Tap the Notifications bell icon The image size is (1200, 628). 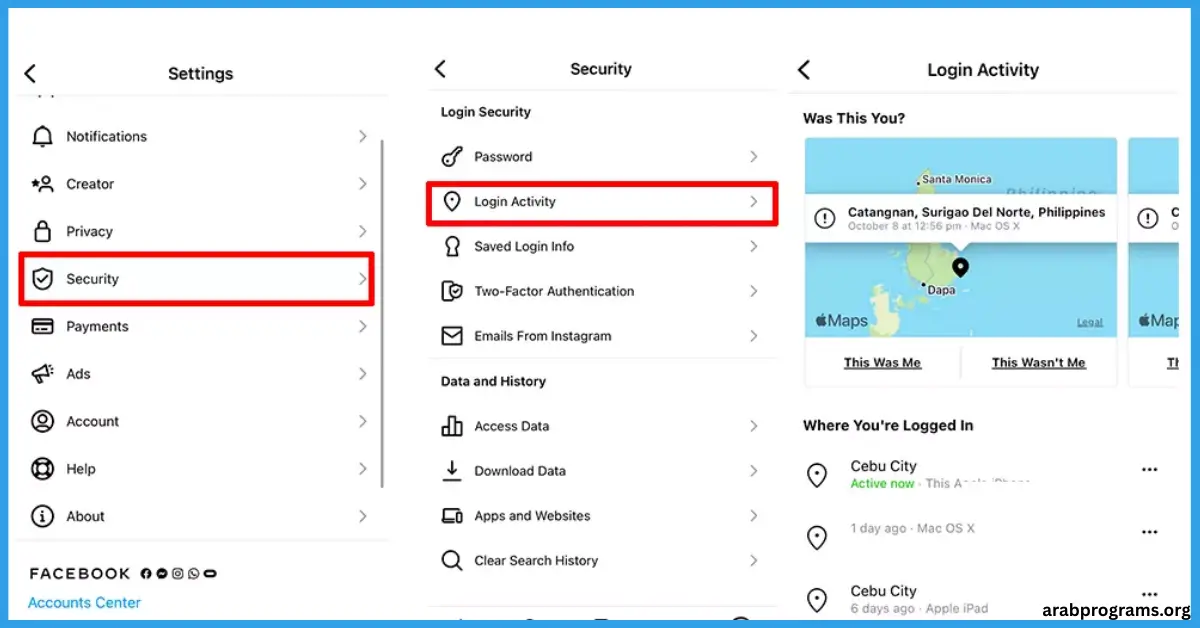pos(42,136)
